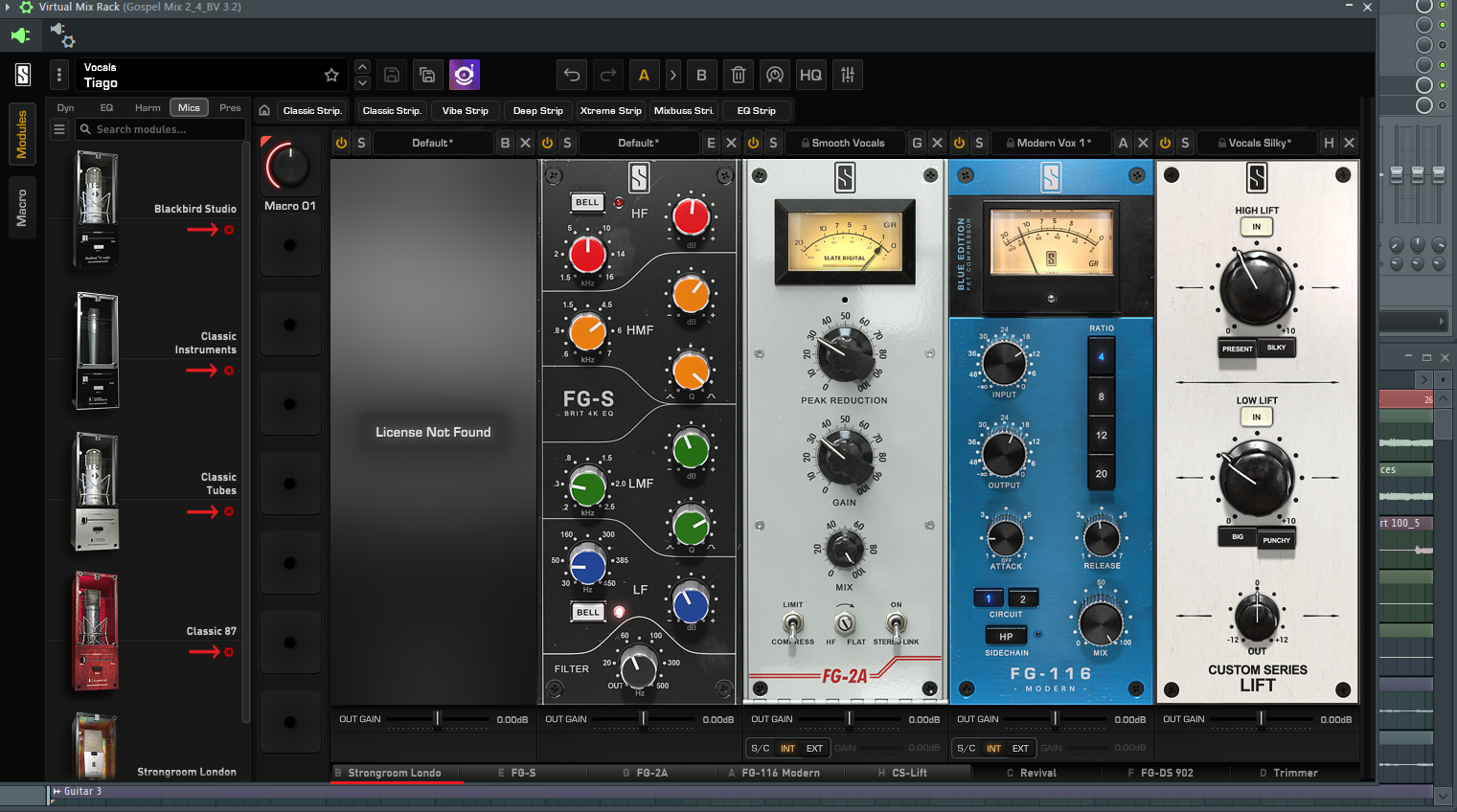Select next preset with down chevron
This screenshot has width=1457, height=812.
(x=362, y=82)
